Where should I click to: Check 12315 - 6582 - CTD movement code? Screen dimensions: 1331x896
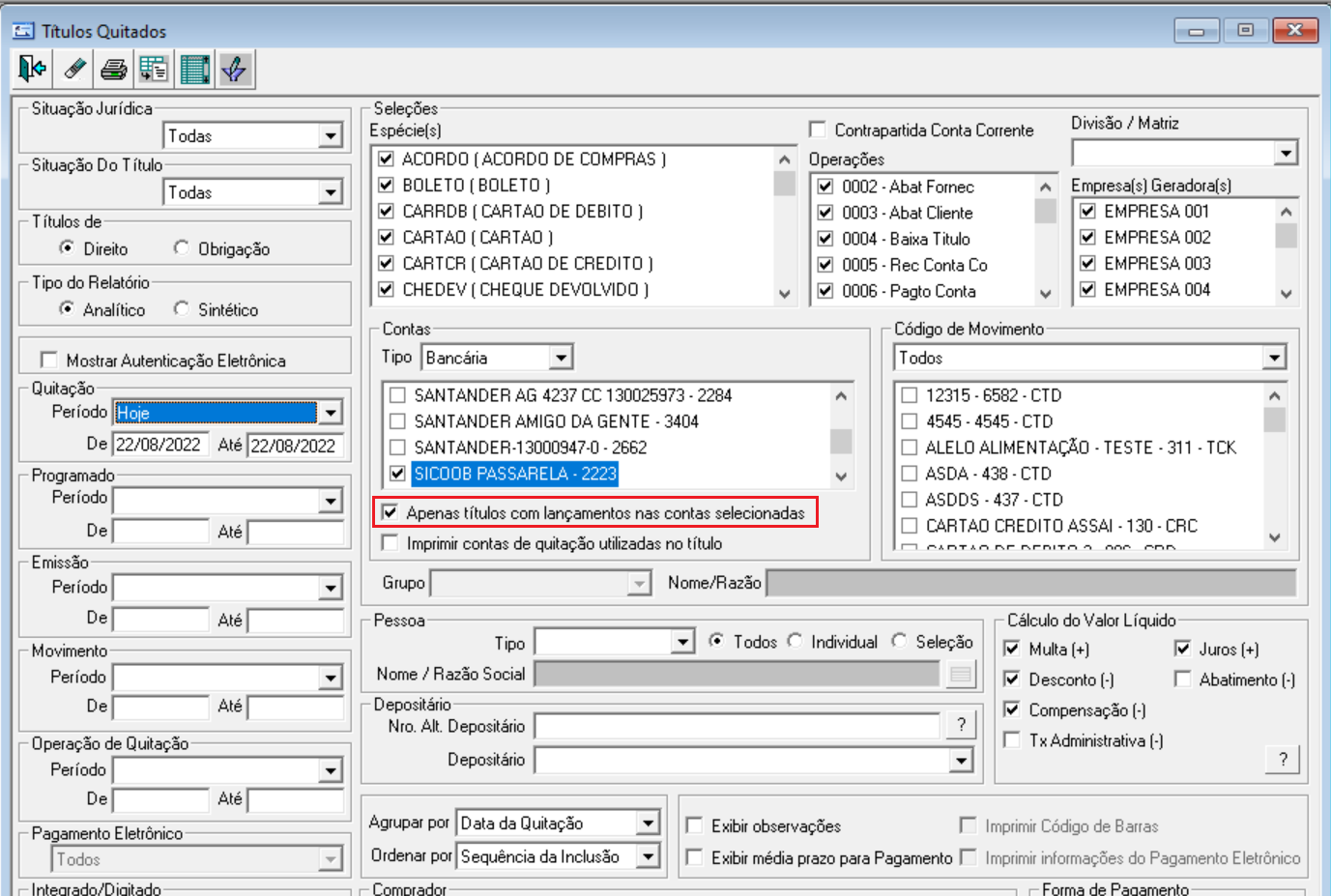pyautogui.click(x=909, y=395)
